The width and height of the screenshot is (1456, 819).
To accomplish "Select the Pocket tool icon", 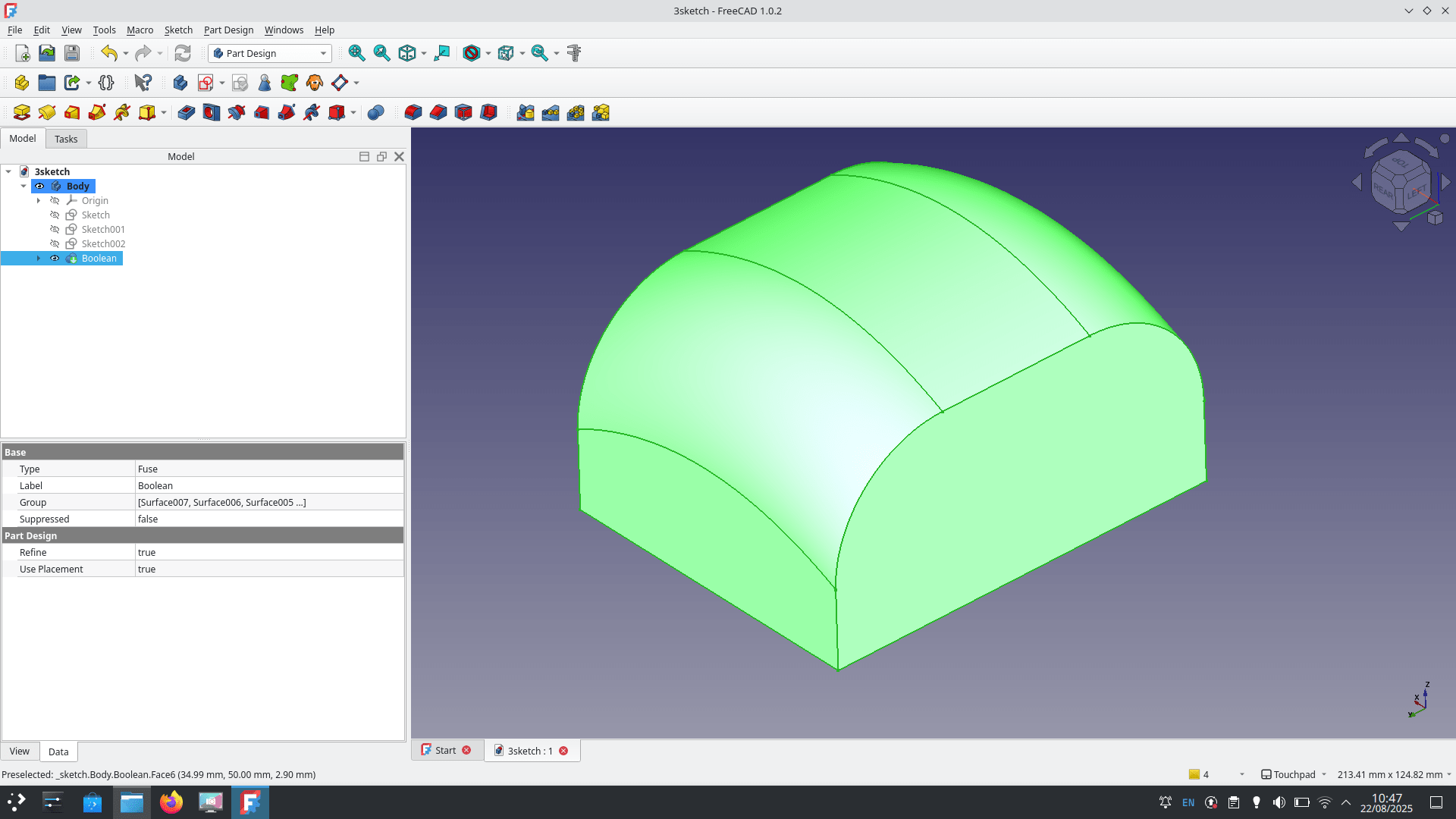I will coord(187,113).
